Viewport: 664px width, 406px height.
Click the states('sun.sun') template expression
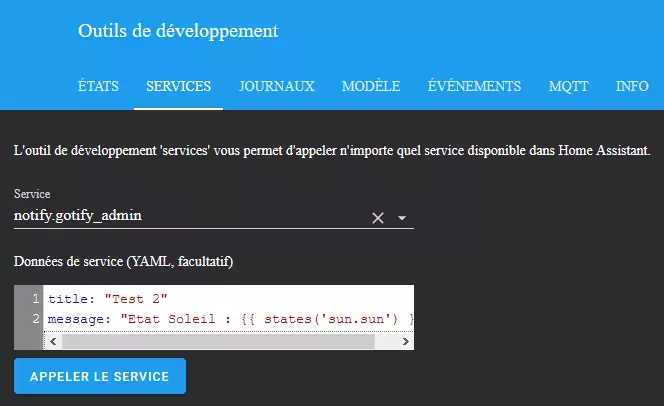tap(331, 319)
